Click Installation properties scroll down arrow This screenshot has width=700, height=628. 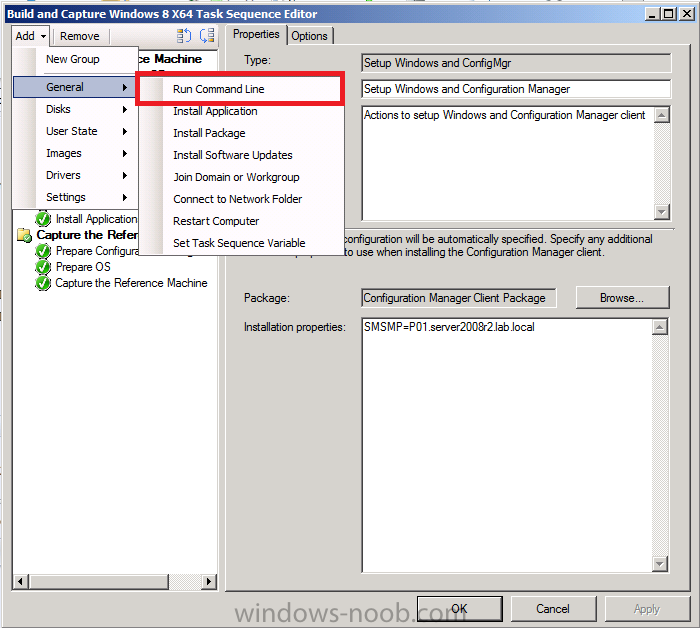[x=660, y=564]
